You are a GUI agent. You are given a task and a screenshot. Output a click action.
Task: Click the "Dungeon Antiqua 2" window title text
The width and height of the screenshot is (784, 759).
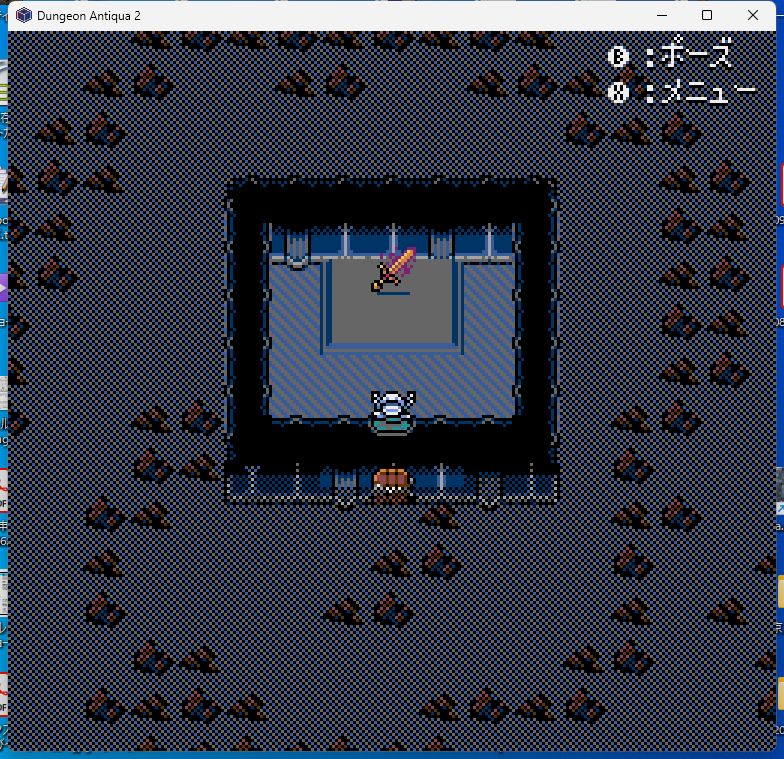click(x=88, y=15)
